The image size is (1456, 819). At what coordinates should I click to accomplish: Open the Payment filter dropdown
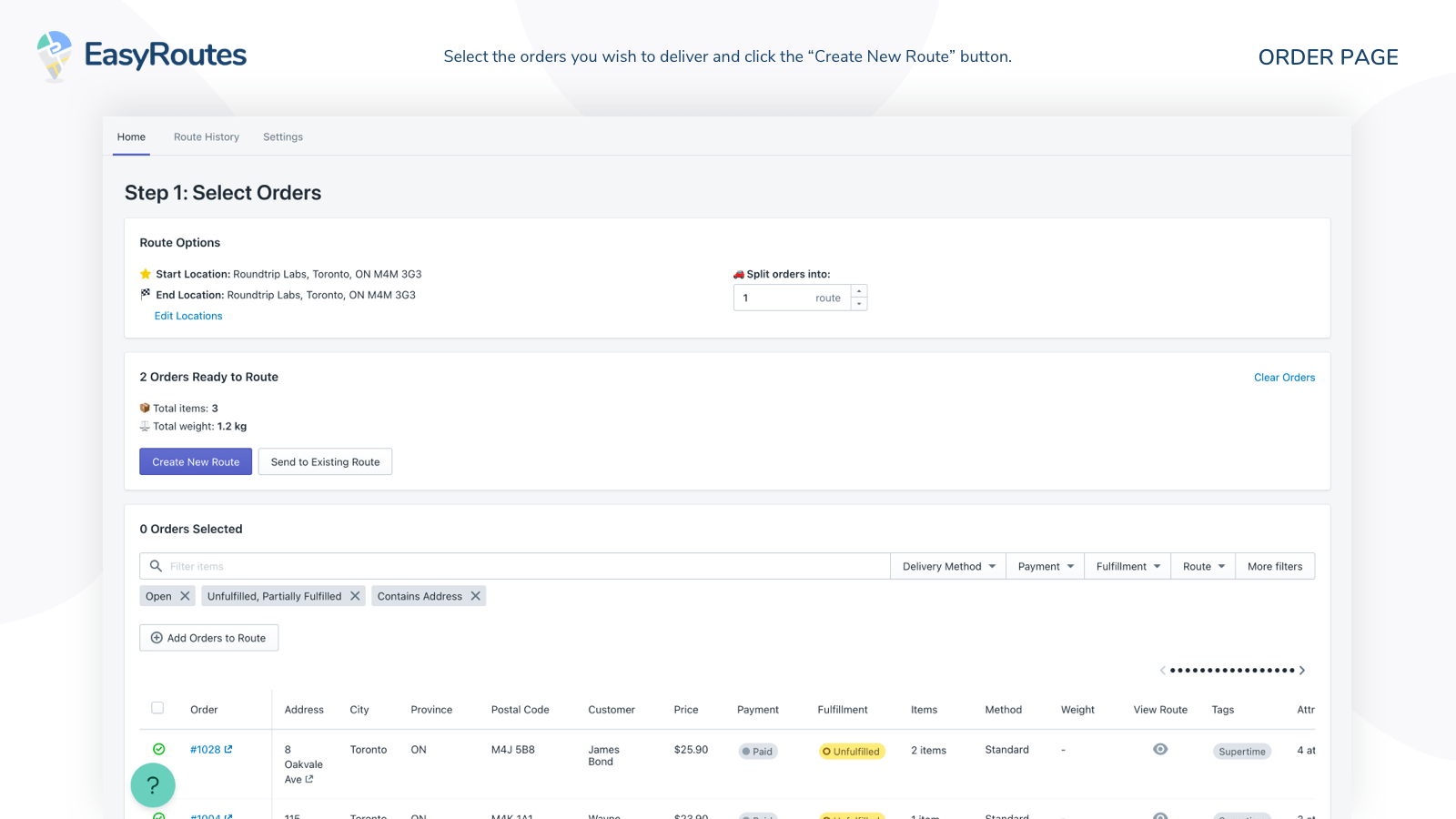click(x=1045, y=566)
